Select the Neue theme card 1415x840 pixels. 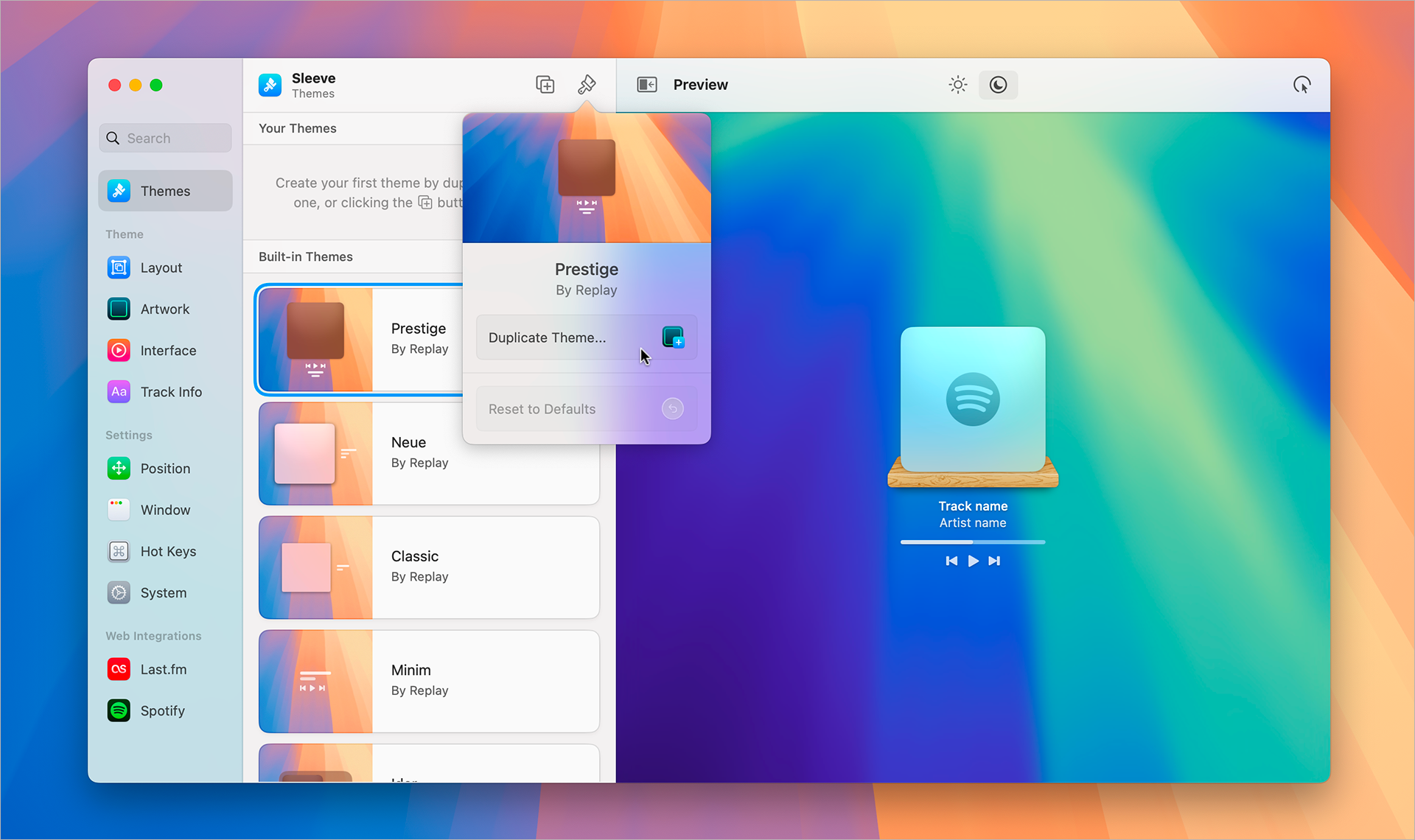tap(429, 453)
